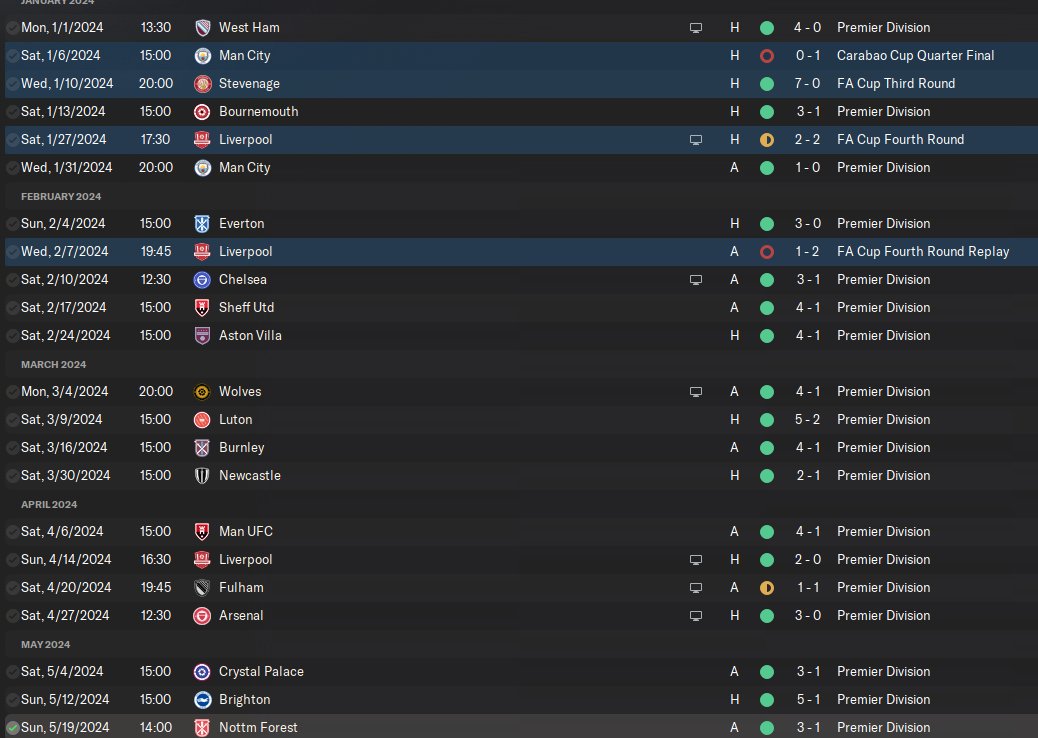Click the TV broadcast icon on Arsenal row
Viewport: 1038px width, 738px height.
click(696, 616)
